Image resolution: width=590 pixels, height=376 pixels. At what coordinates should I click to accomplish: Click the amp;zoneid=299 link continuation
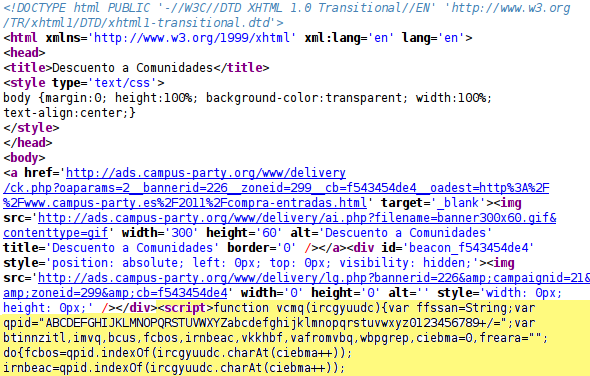[115, 293]
